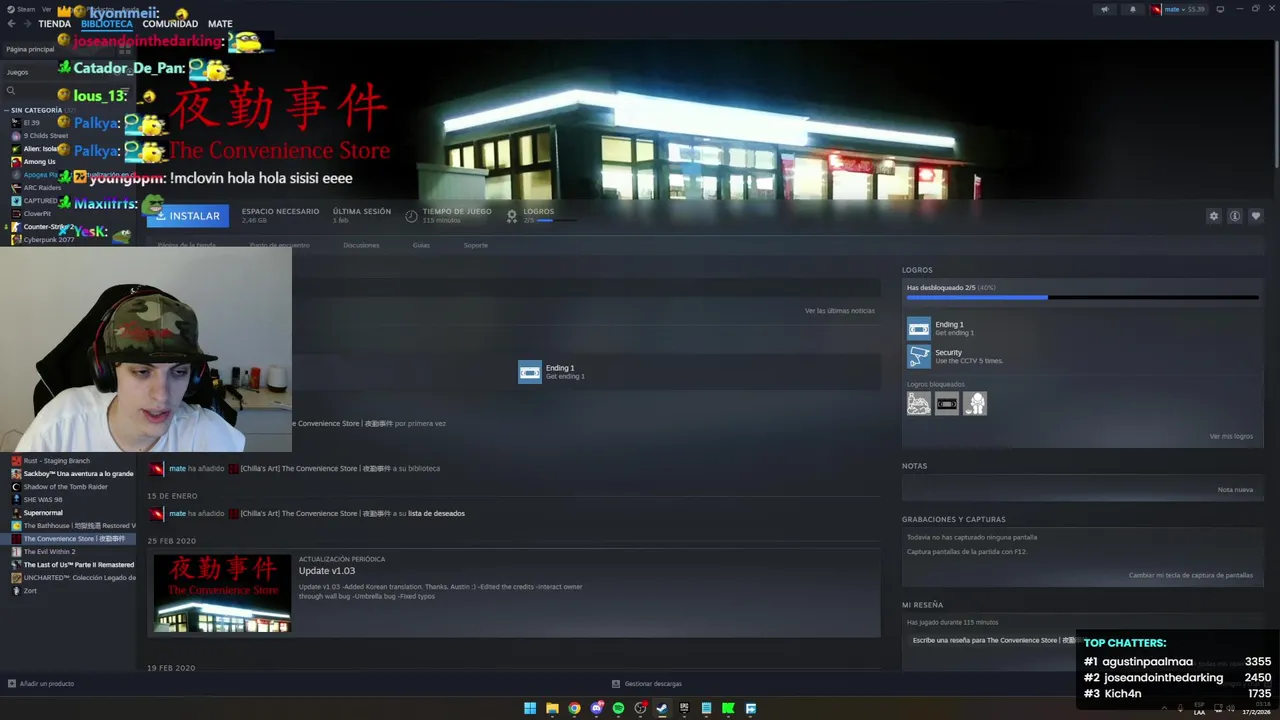Click the lista de deseados link
The height and width of the screenshot is (720, 1280).
click(x=436, y=514)
